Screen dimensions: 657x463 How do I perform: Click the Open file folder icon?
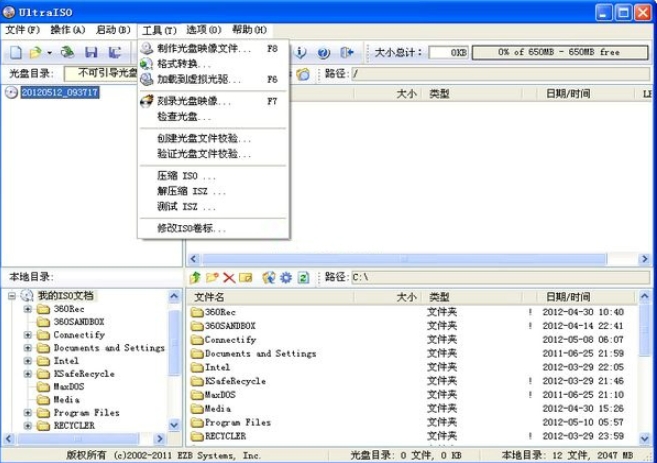[x=35, y=52]
